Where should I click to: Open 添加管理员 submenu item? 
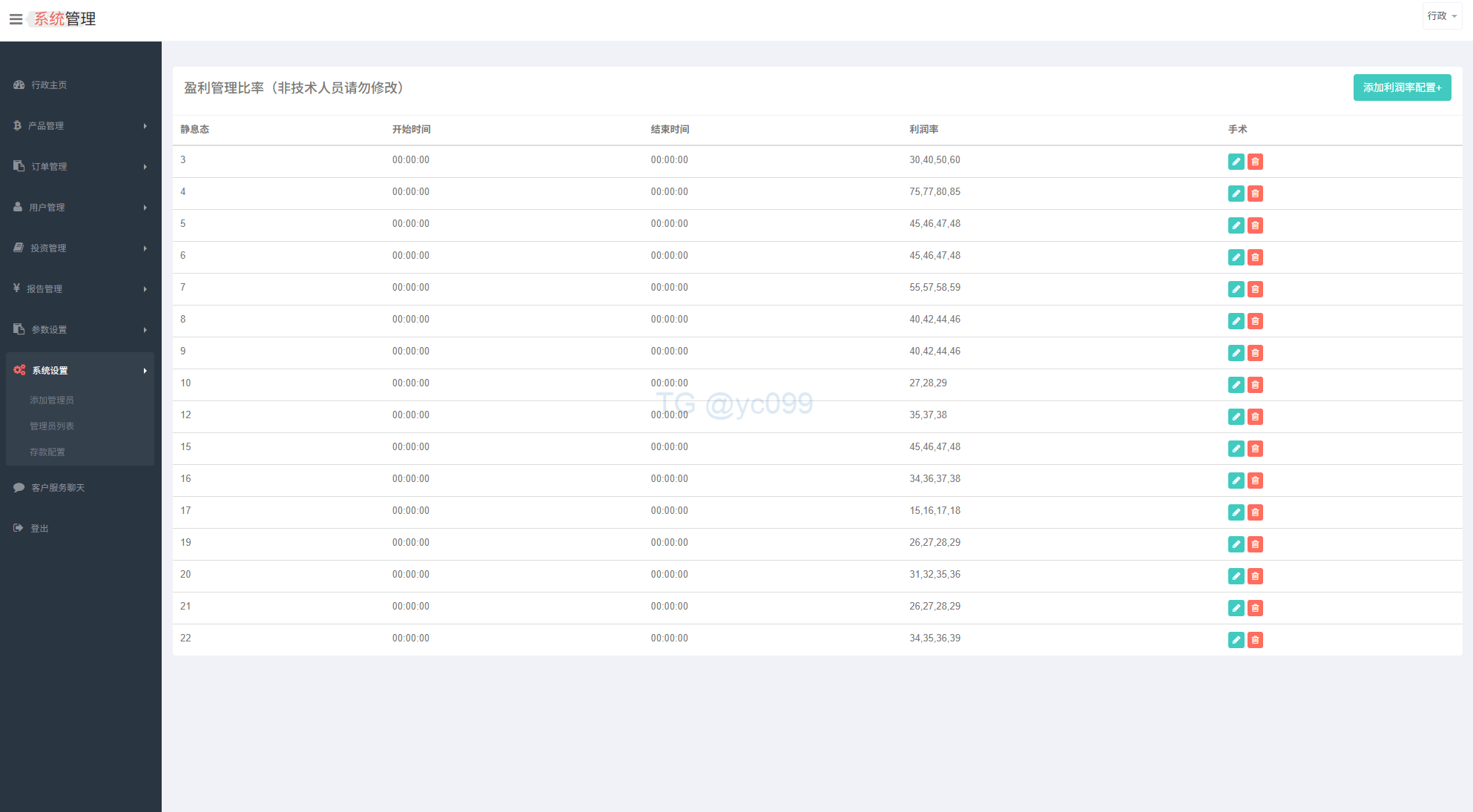[52, 400]
